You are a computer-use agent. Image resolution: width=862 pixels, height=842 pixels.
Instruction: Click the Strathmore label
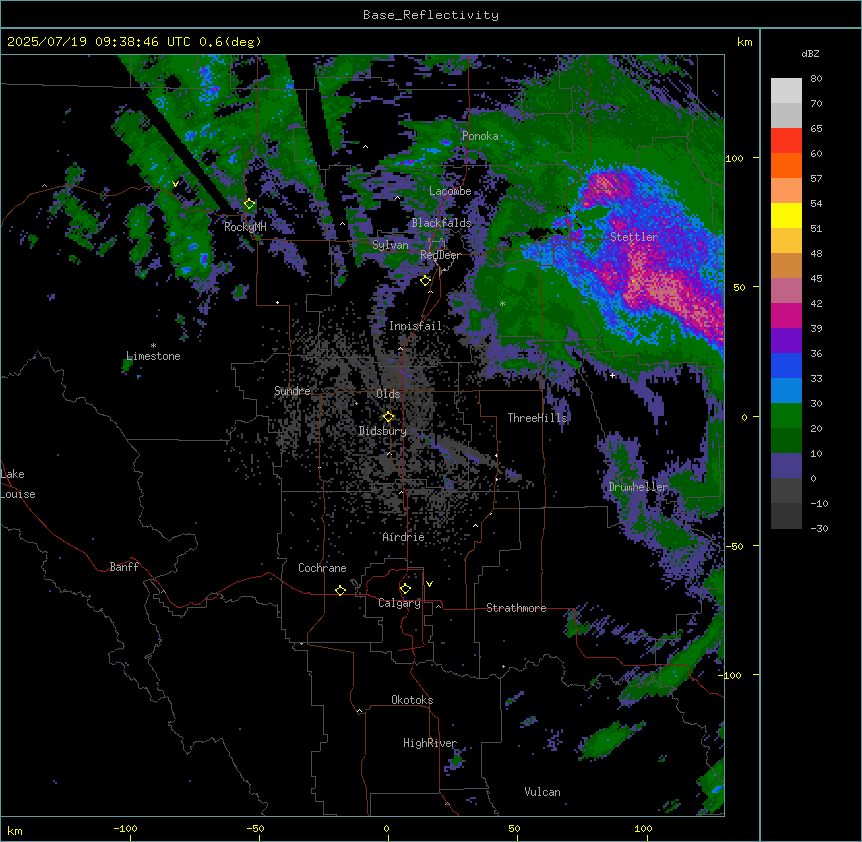point(516,608)
